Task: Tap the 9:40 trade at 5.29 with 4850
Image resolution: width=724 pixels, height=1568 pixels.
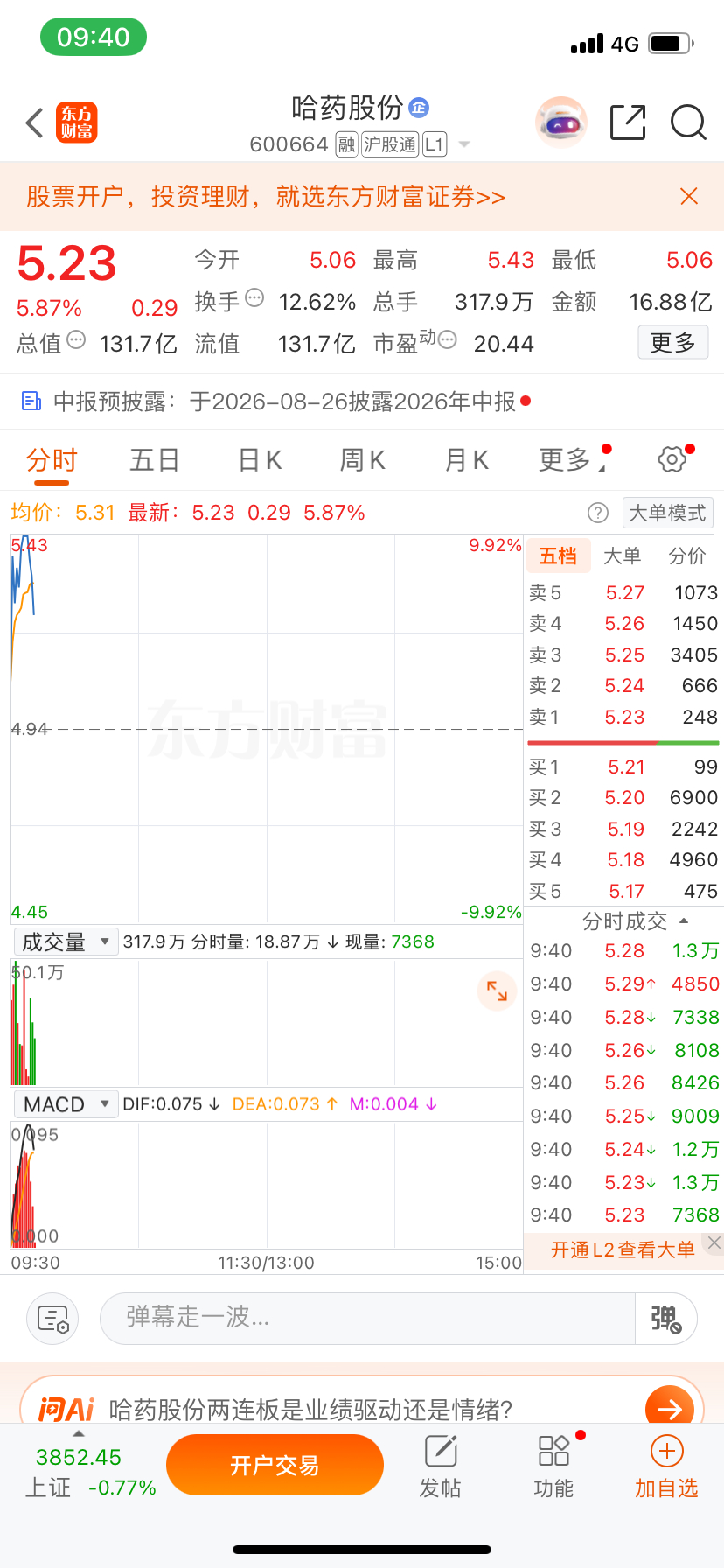Action: 624,984
